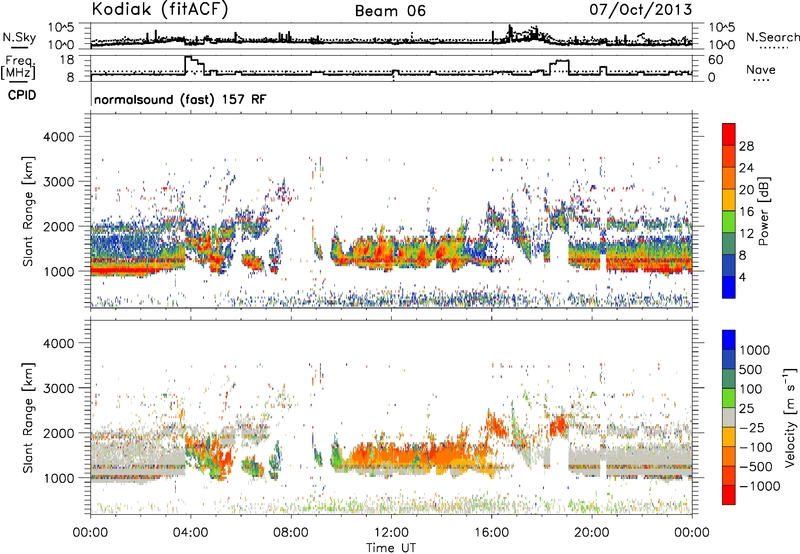Click the 'Power [dB]' color bar title
This screenshot has width=800, height=554.
763,211
